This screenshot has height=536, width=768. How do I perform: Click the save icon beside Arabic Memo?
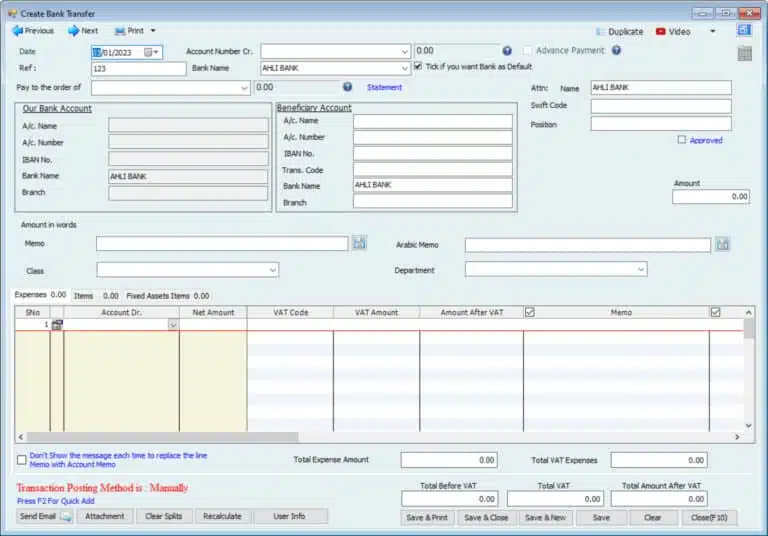pos(722,244)
